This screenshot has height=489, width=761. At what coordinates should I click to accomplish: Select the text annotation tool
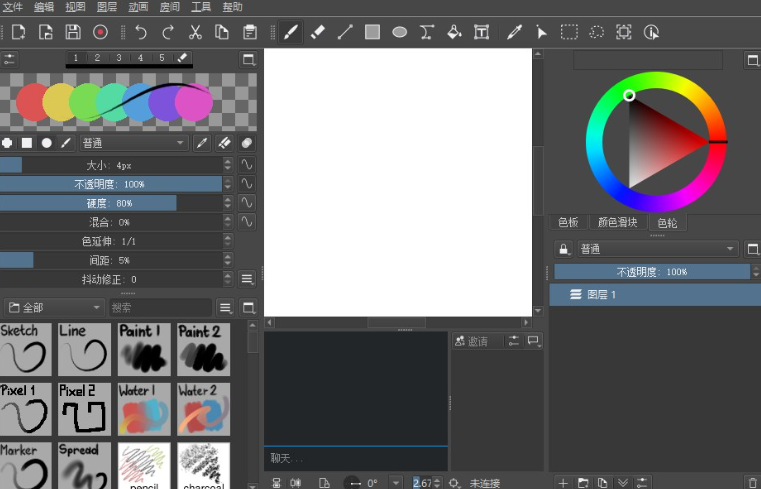(x=481, y=33)
